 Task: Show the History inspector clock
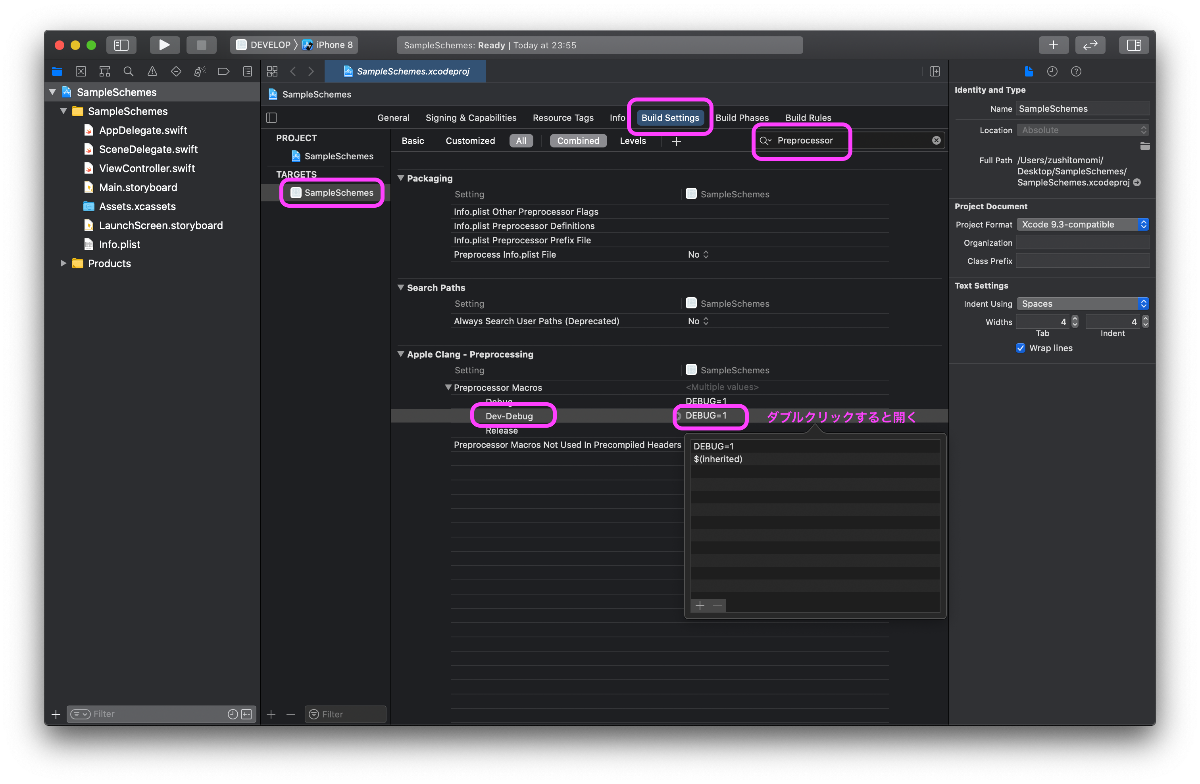coord(1052,72)
